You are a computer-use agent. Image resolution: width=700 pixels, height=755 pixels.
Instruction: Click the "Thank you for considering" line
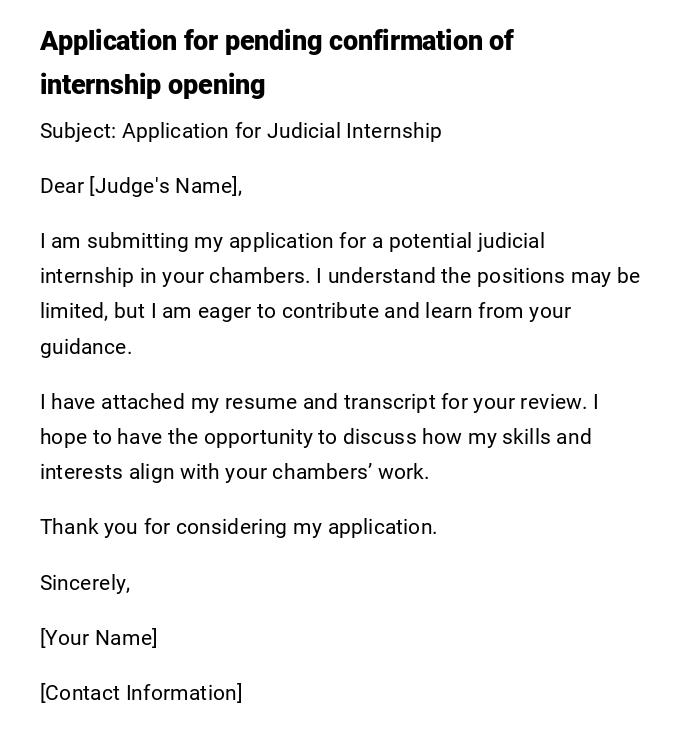(x=238, y=528)
